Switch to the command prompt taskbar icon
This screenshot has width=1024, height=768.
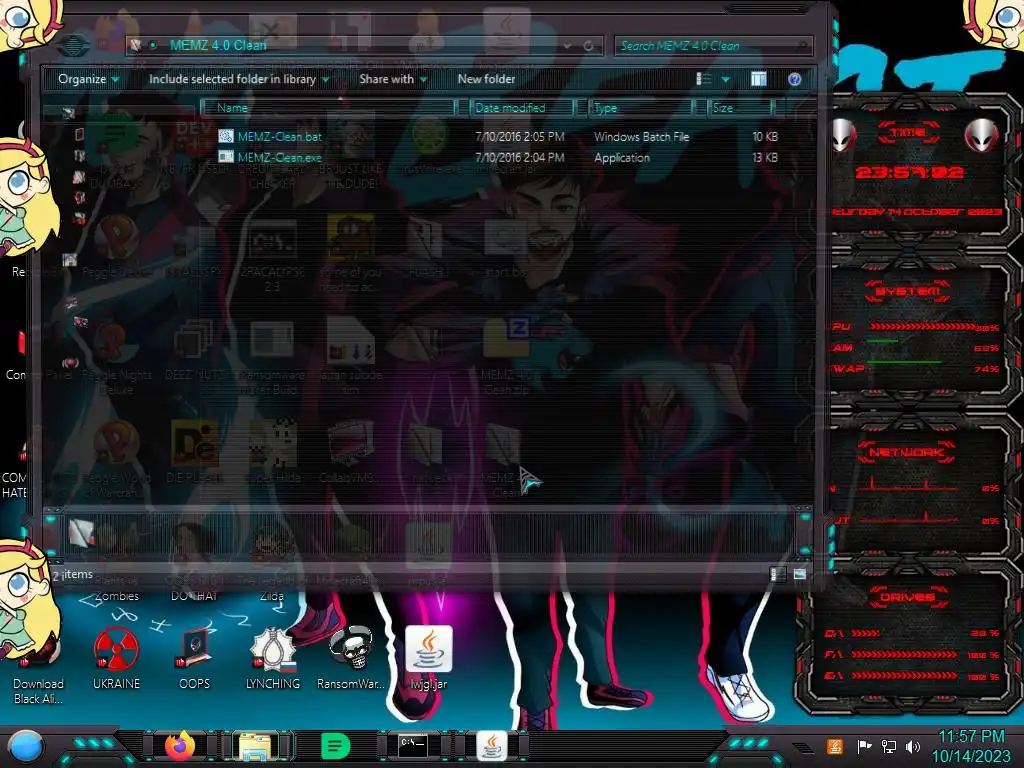click(x=413, y=745)
